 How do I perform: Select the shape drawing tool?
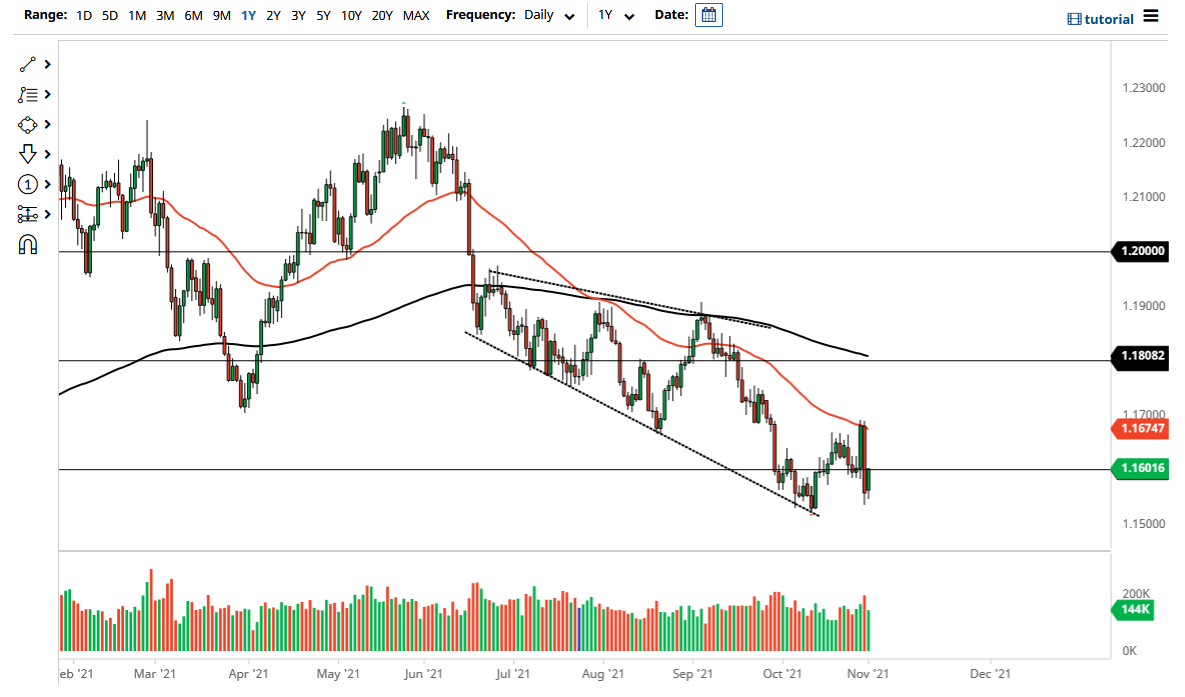(28, 124)
